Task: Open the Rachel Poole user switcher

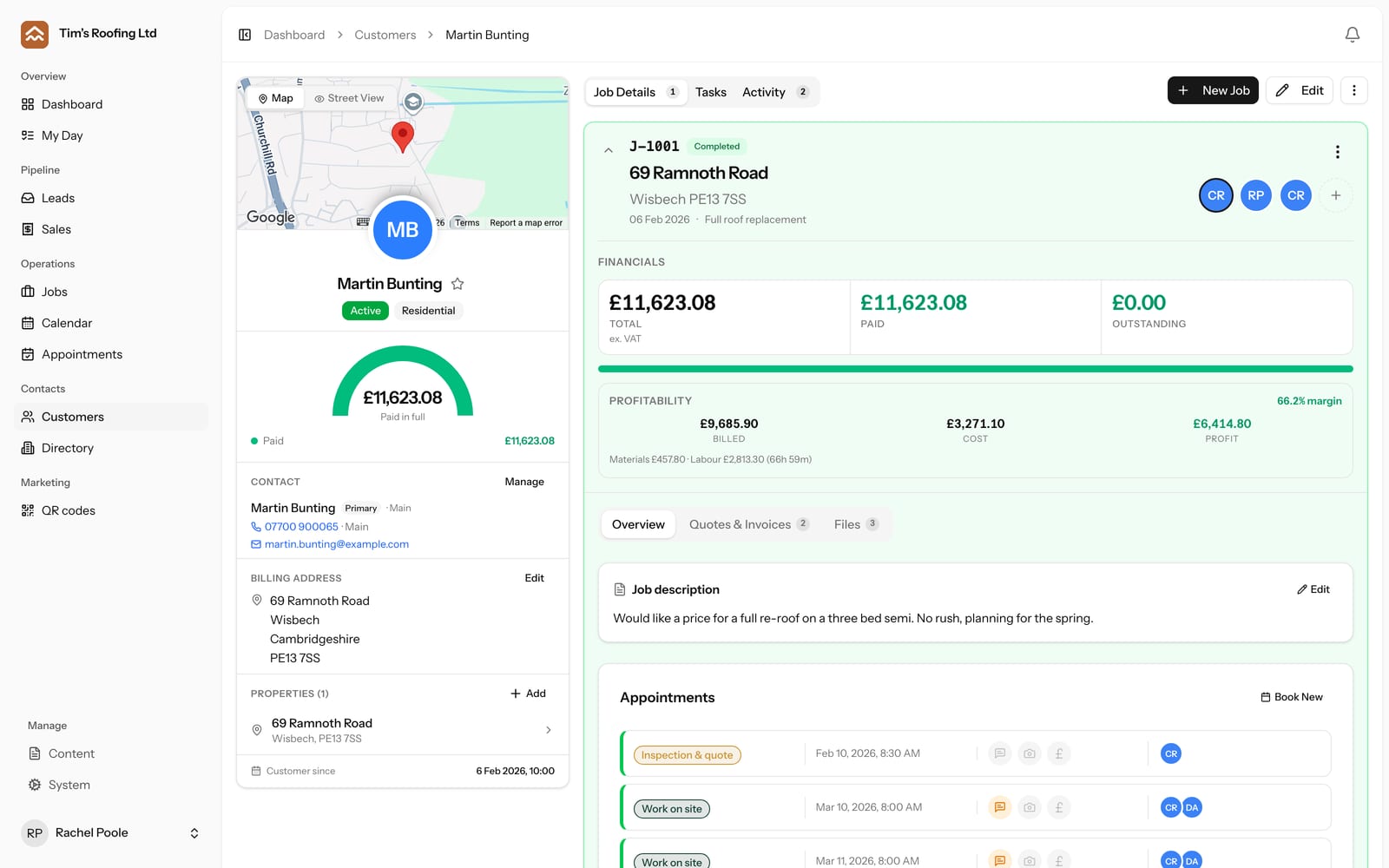Action: tap(111, 833)
